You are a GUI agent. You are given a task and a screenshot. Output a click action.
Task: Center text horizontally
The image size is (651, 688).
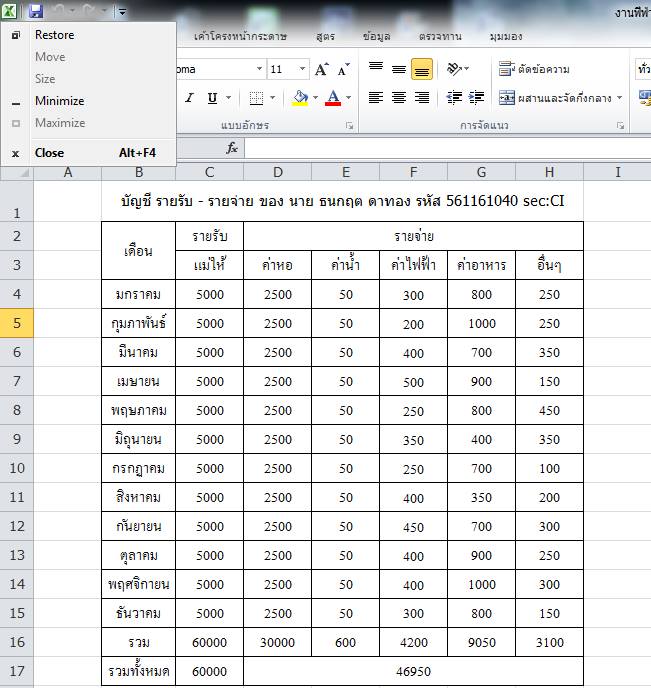(x=399, y=97)
